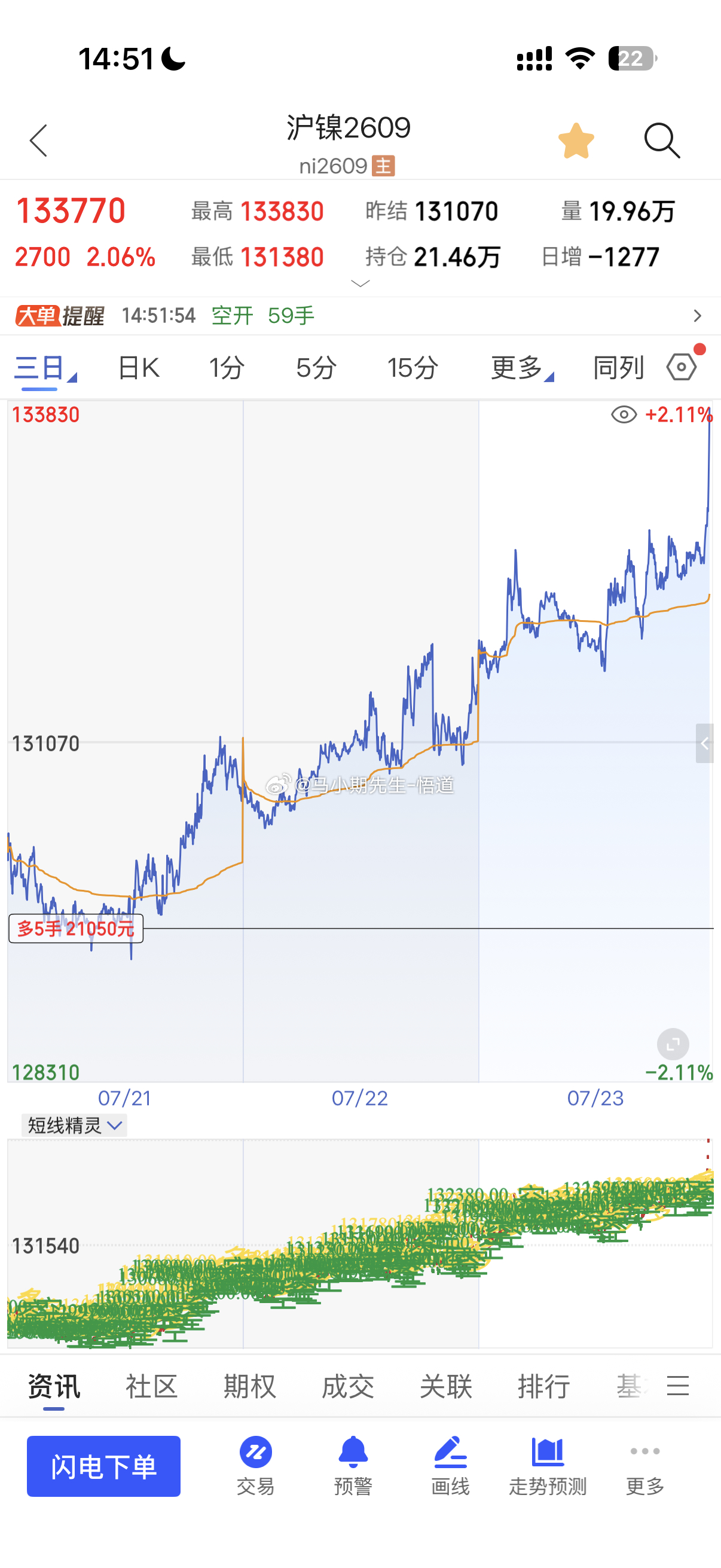Switch to the 日K tab
This screenshot has width=721, height=1568.
click(139, 367)
